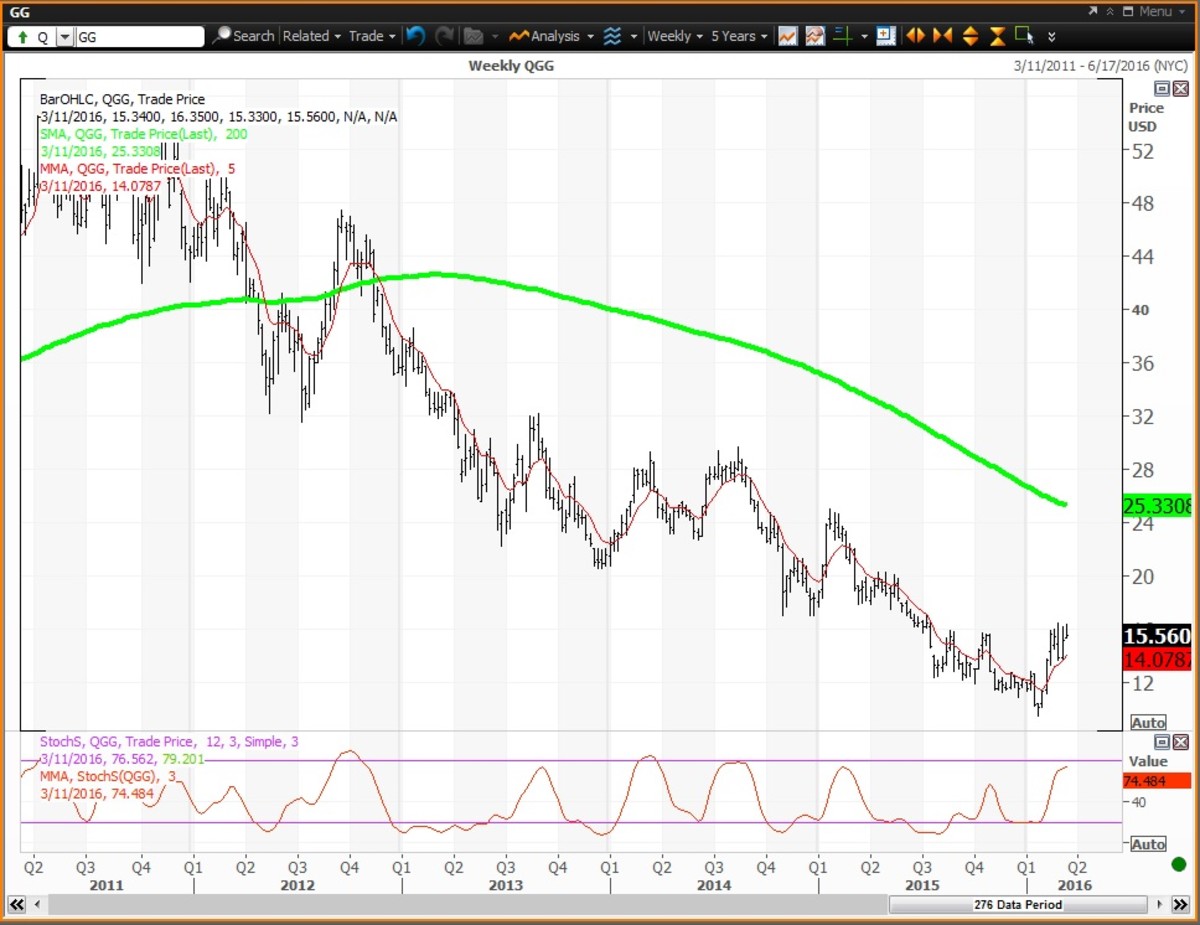Open the Related menu
The image size is (1200, 925).
point(311,36)
